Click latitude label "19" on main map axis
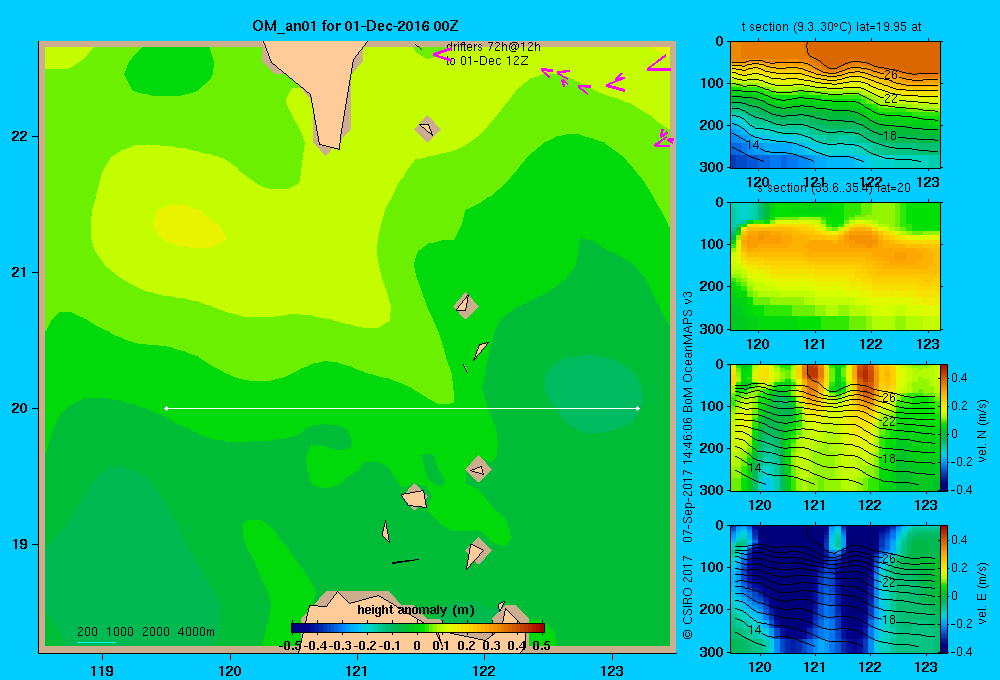Viewport: 1000px width, 680px height. pos(19,544)
